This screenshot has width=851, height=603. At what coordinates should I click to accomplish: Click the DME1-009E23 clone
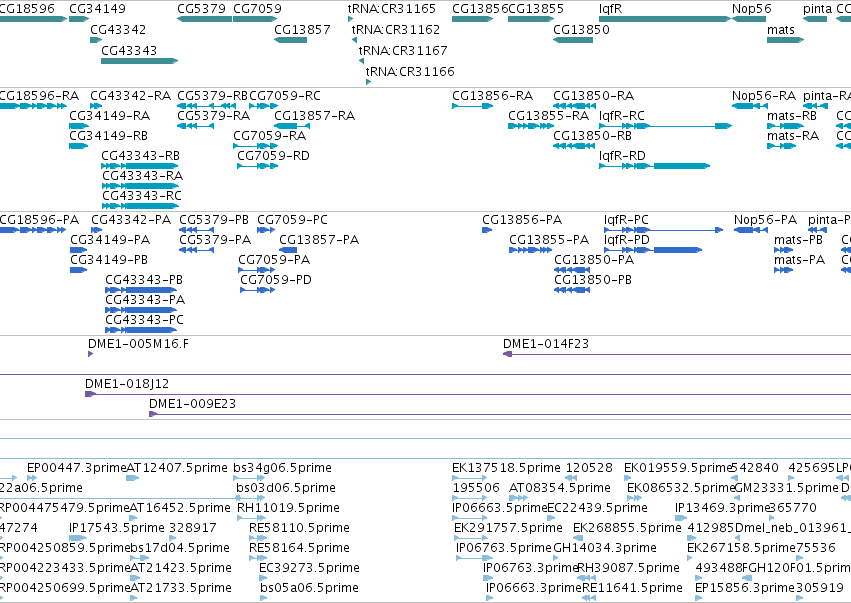(x=500, y=415)
